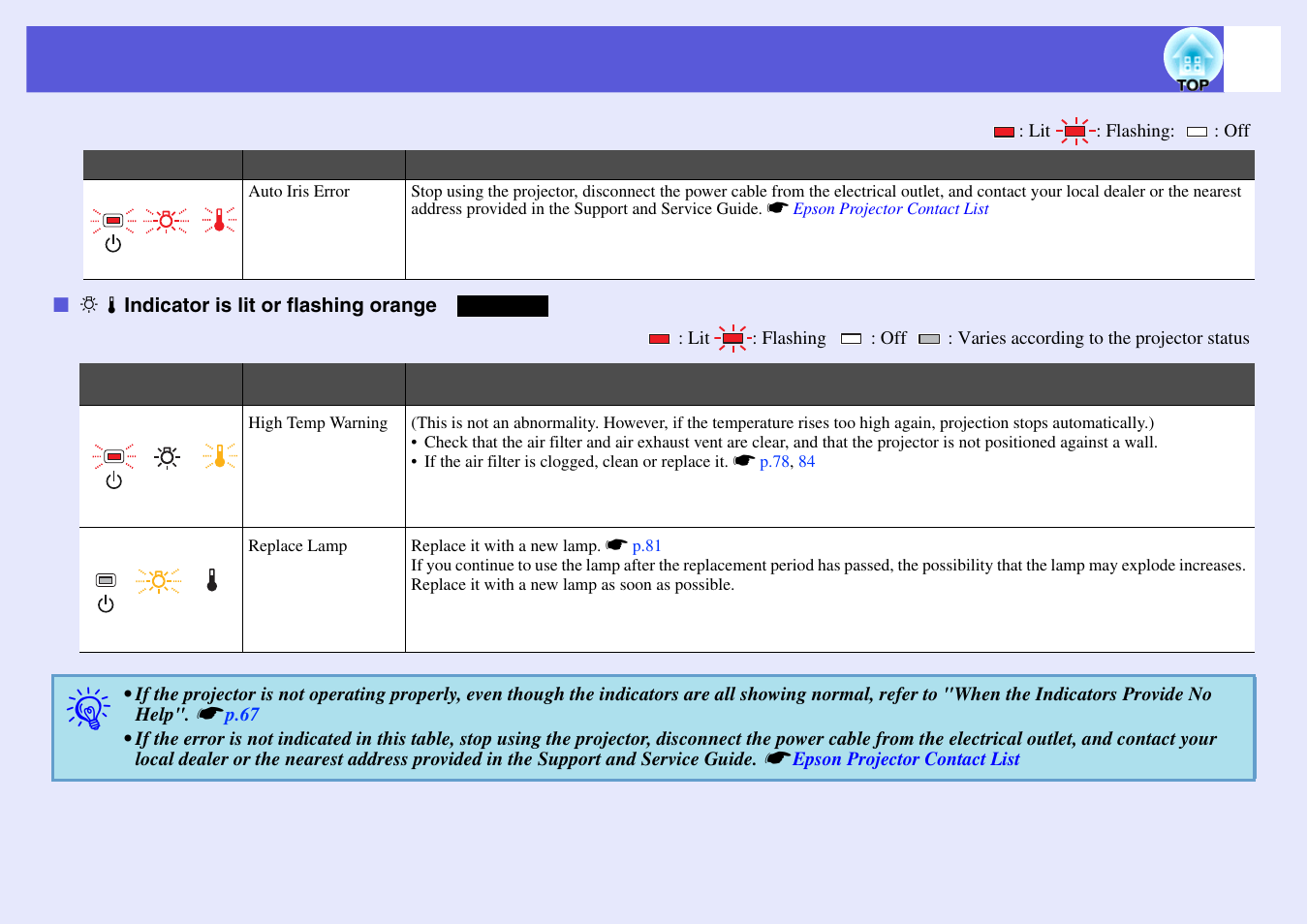Click the Off legend rectangle at top
The image size is (1308, 924).
[x=1197, y=132]
